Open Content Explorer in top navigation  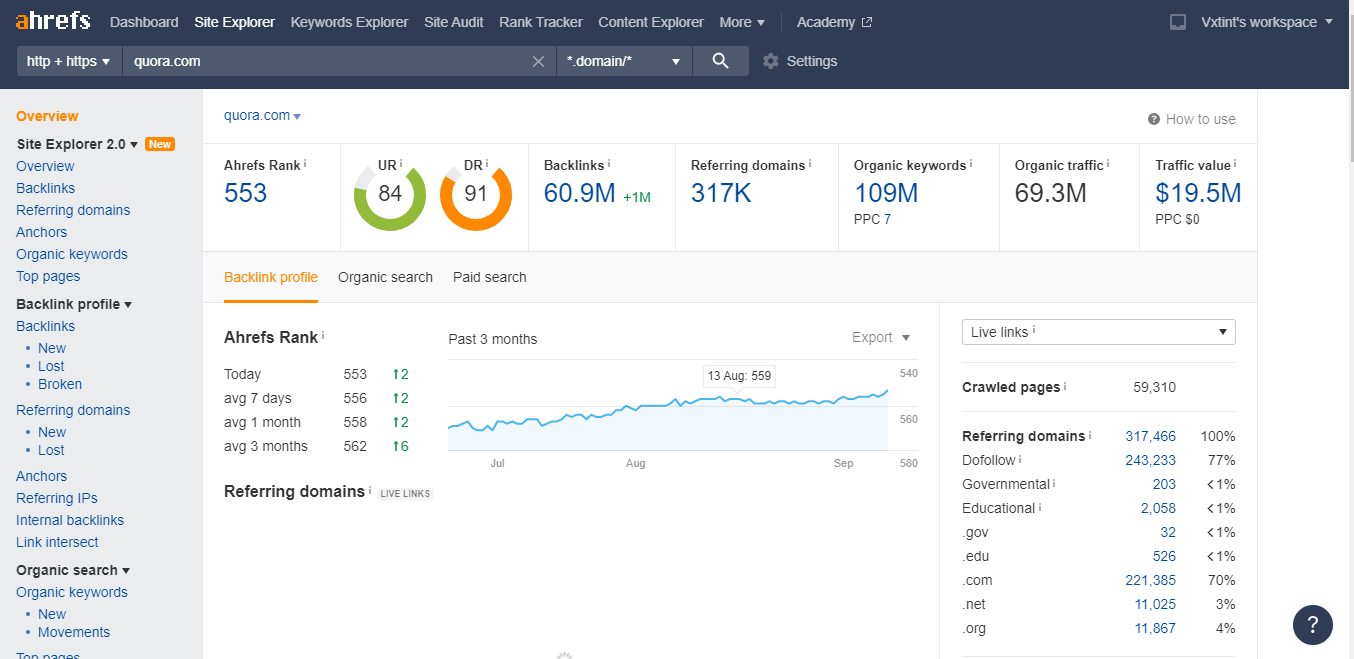[651, 22]
